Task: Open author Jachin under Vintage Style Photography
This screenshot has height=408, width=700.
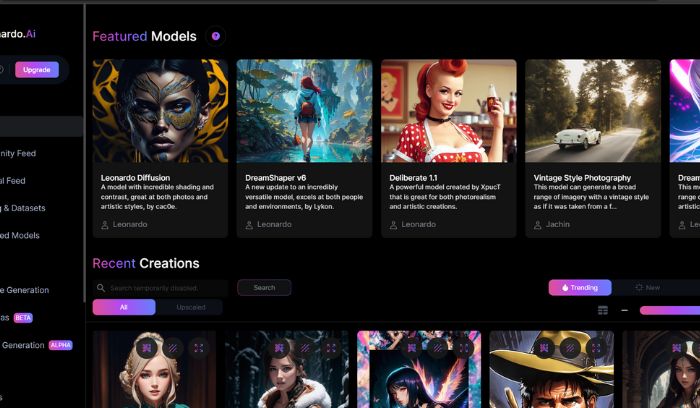Action: (552, 225)
